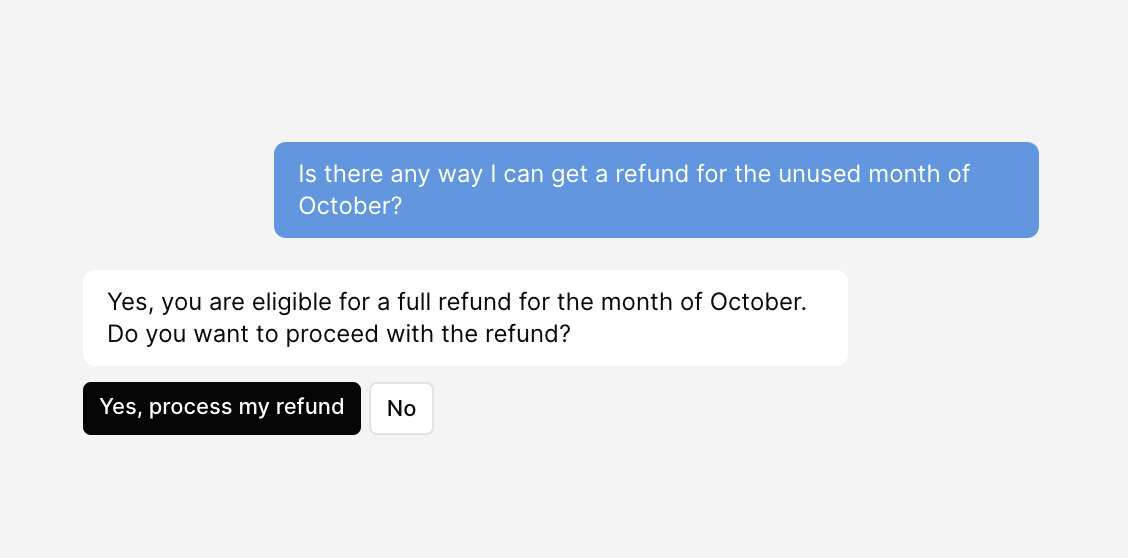
Task: Click the word "Yes," starting the reply
Action: click(131, 302)
